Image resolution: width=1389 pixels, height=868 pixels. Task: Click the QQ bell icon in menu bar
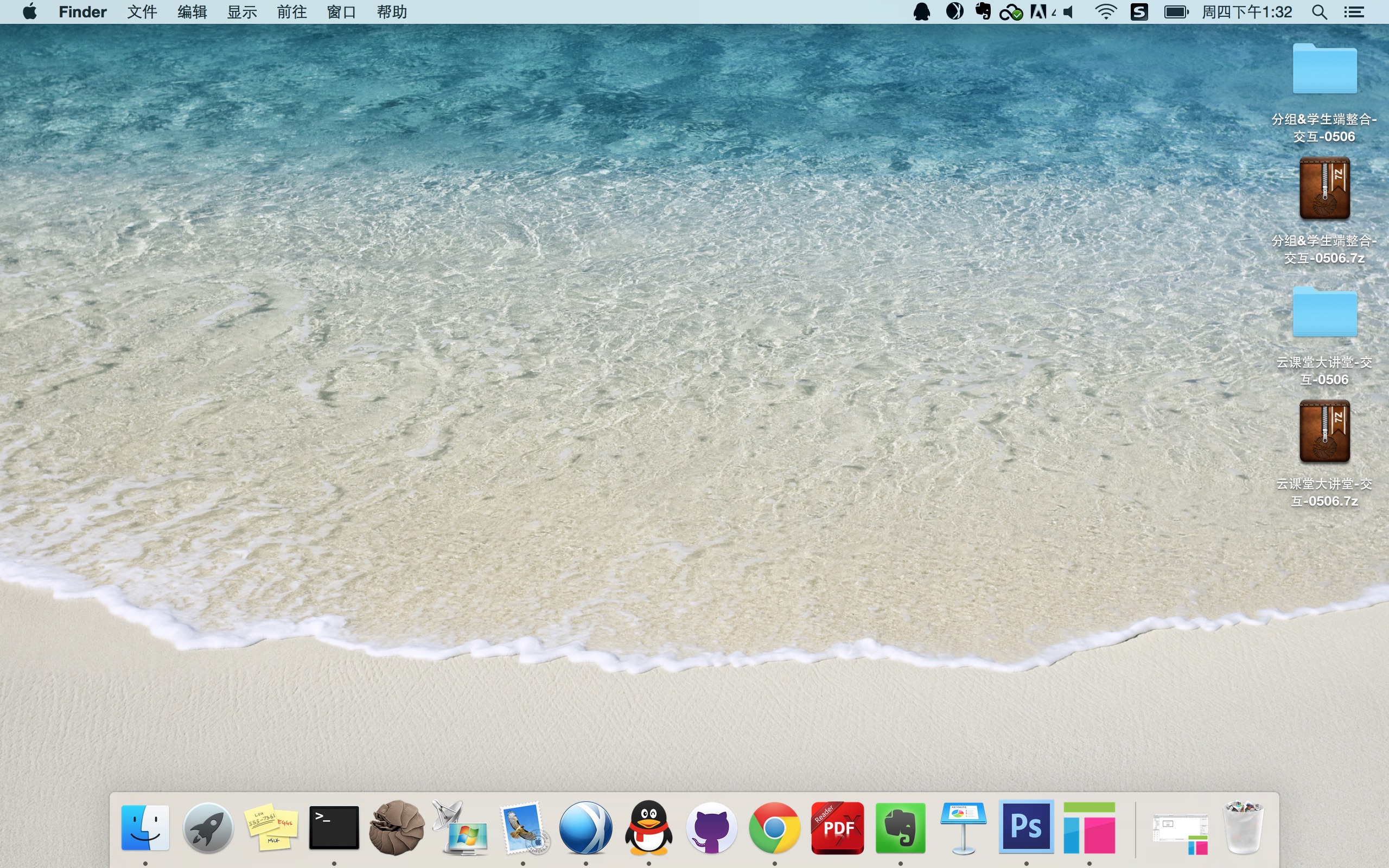point(922,11)
